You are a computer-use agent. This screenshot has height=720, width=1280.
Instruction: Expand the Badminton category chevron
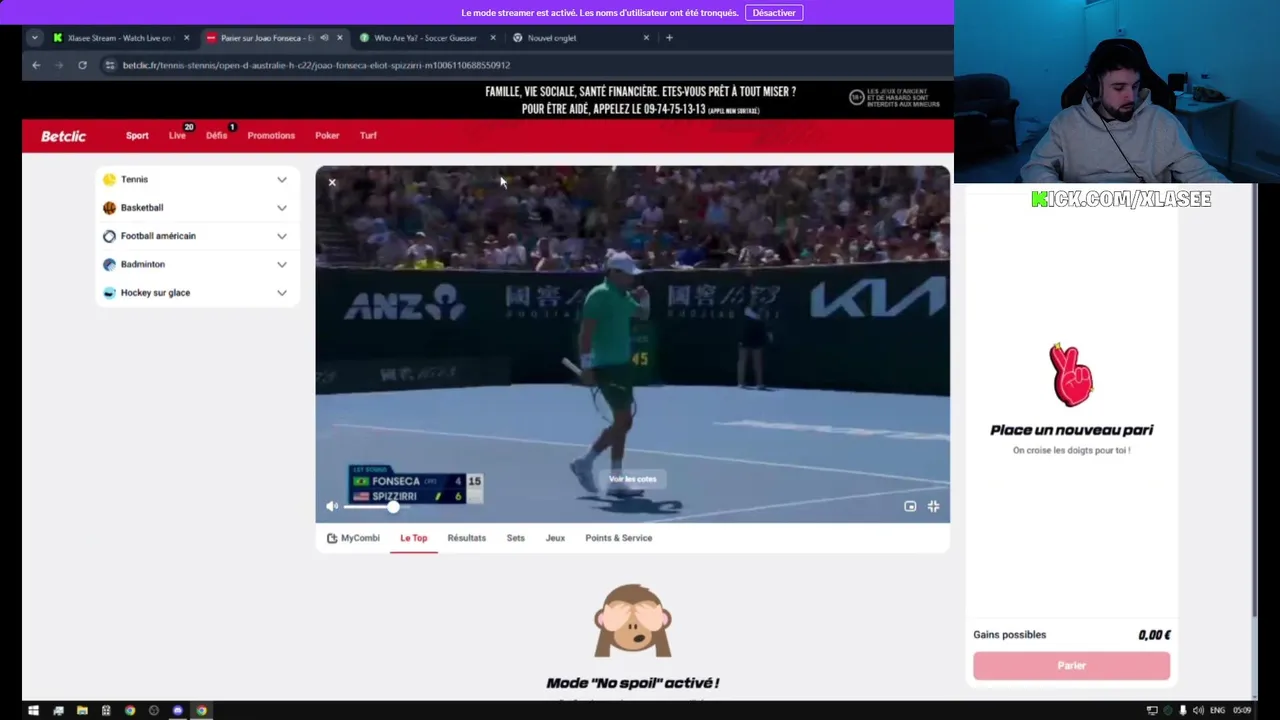282,265
